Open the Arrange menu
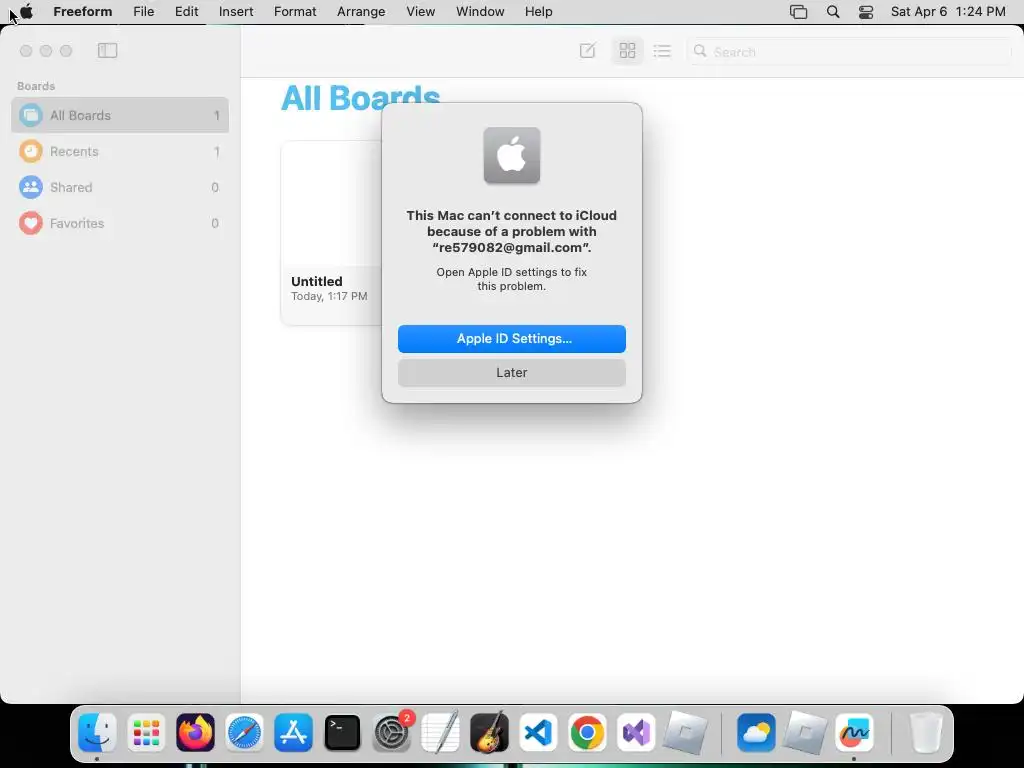 click(x=360, y=12)
